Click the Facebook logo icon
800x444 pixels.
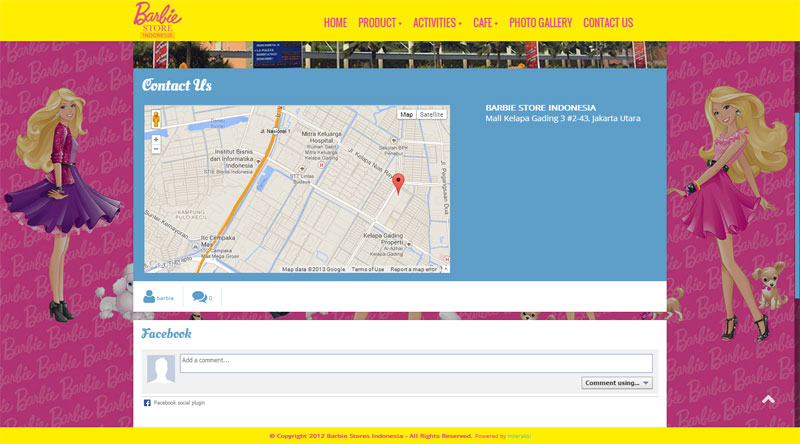147,403
